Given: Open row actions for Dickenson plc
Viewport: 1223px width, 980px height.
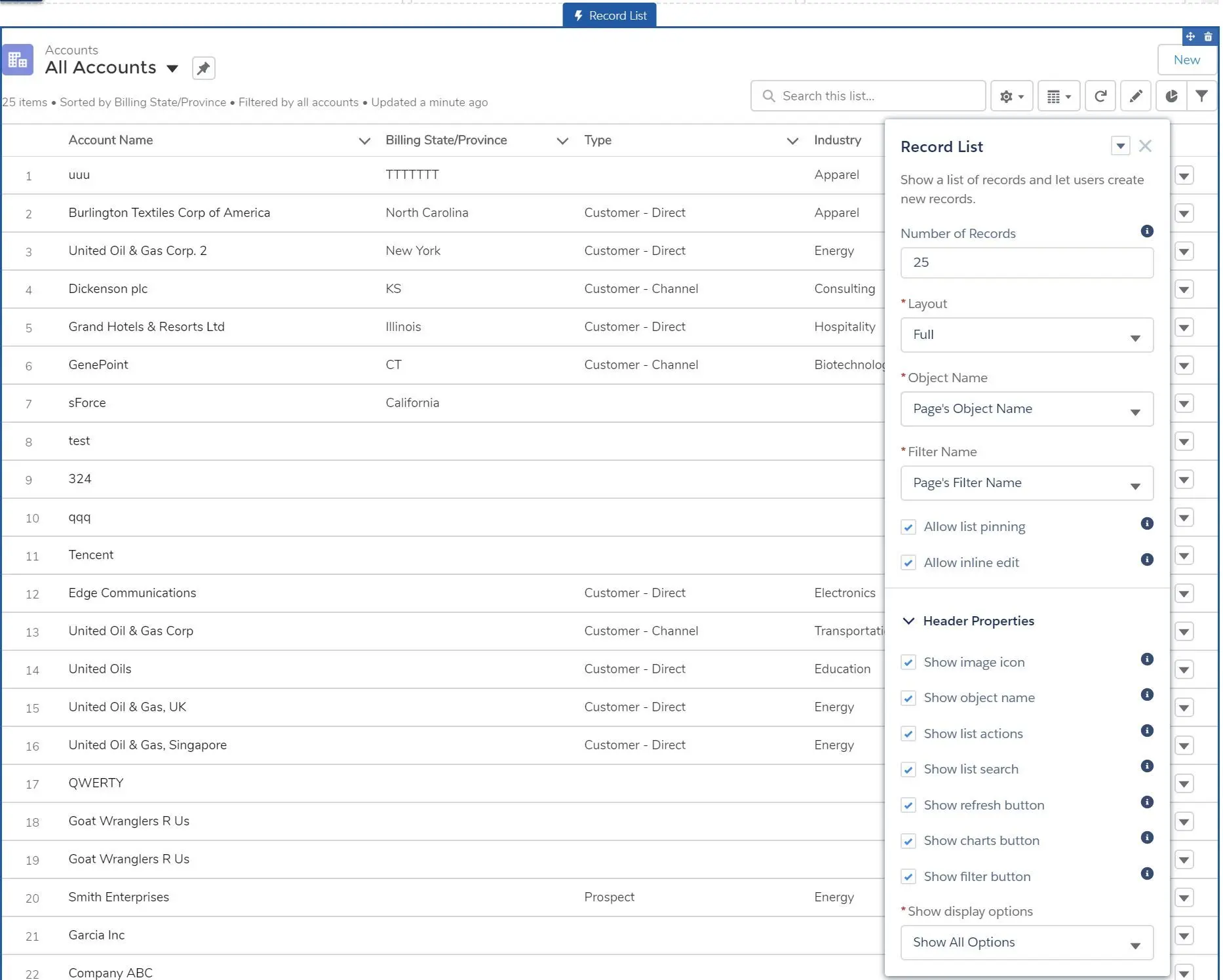Looking at the screenshot, I should click(1184, 290).
